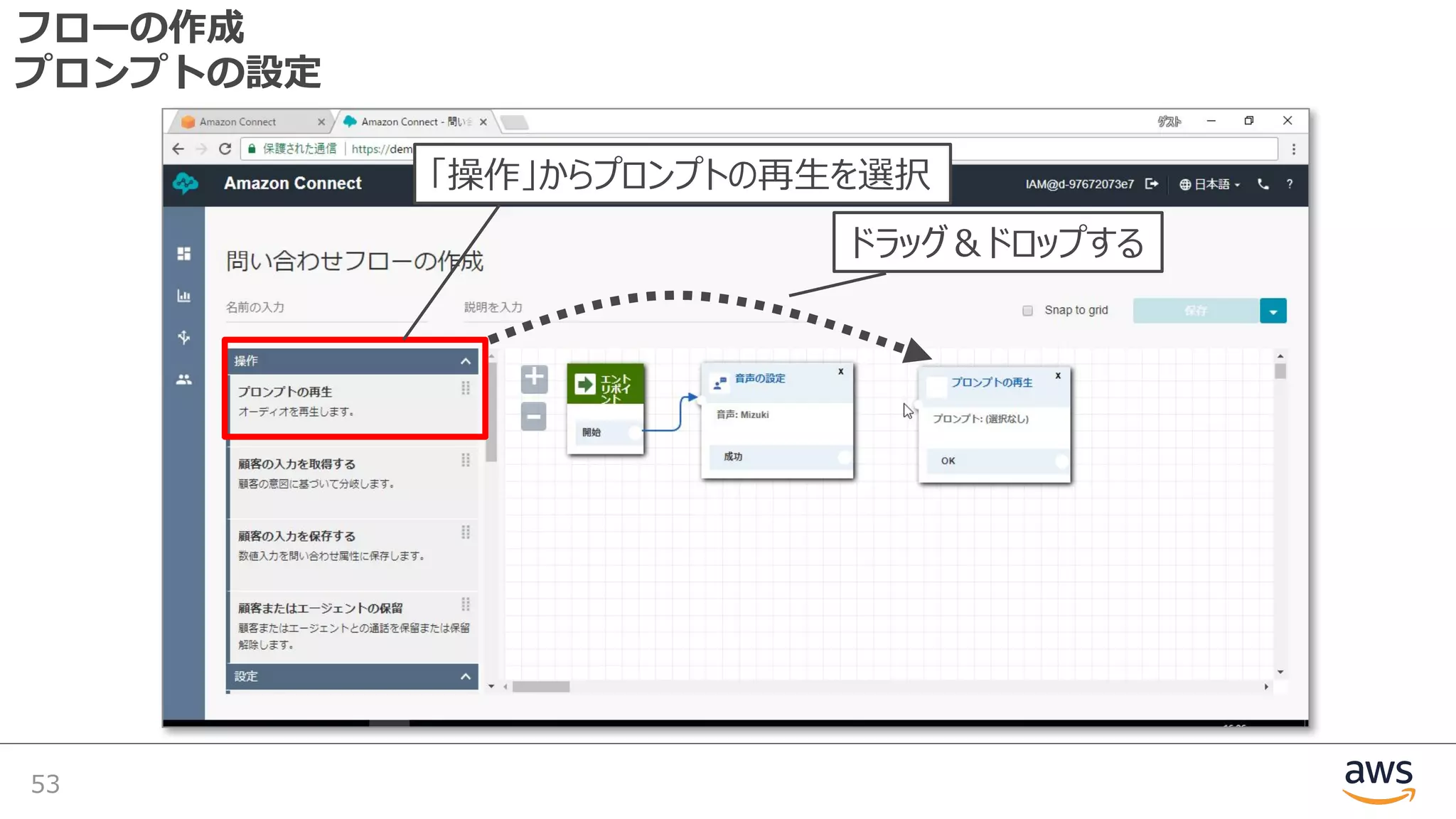This screenshot has width=1456, height=819.
Task: Click the block palette vertical scrollbar thumb
Action: pos(491,412)
